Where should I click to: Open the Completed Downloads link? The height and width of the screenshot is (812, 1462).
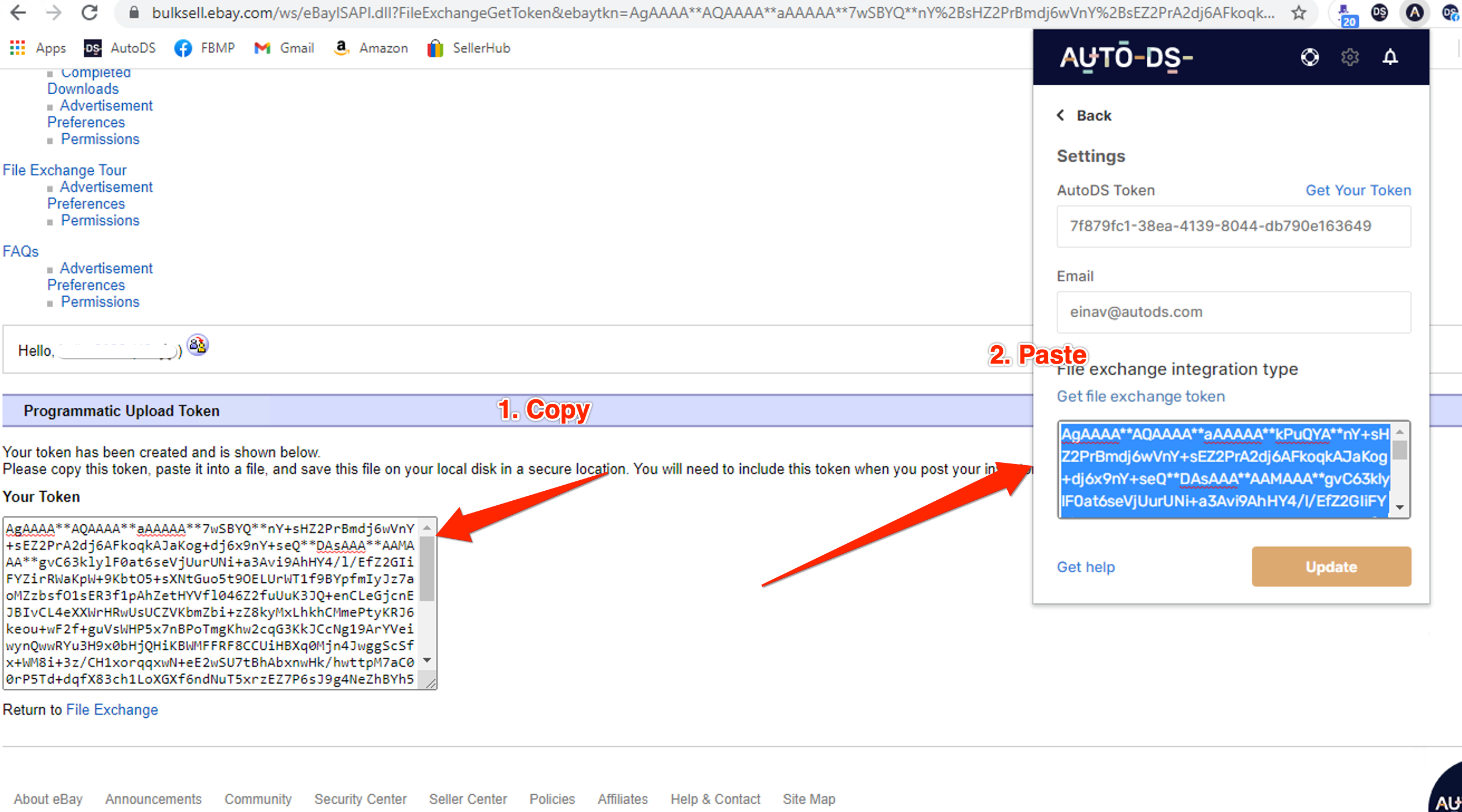tap(89, 81)
